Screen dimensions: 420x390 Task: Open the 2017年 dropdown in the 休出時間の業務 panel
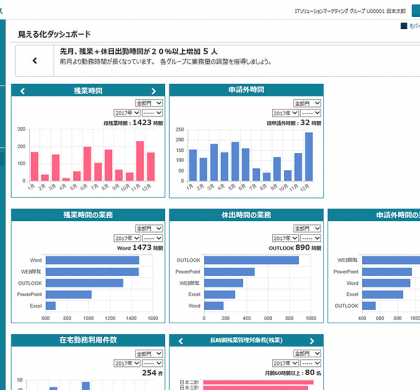click(x=285, y=238)
